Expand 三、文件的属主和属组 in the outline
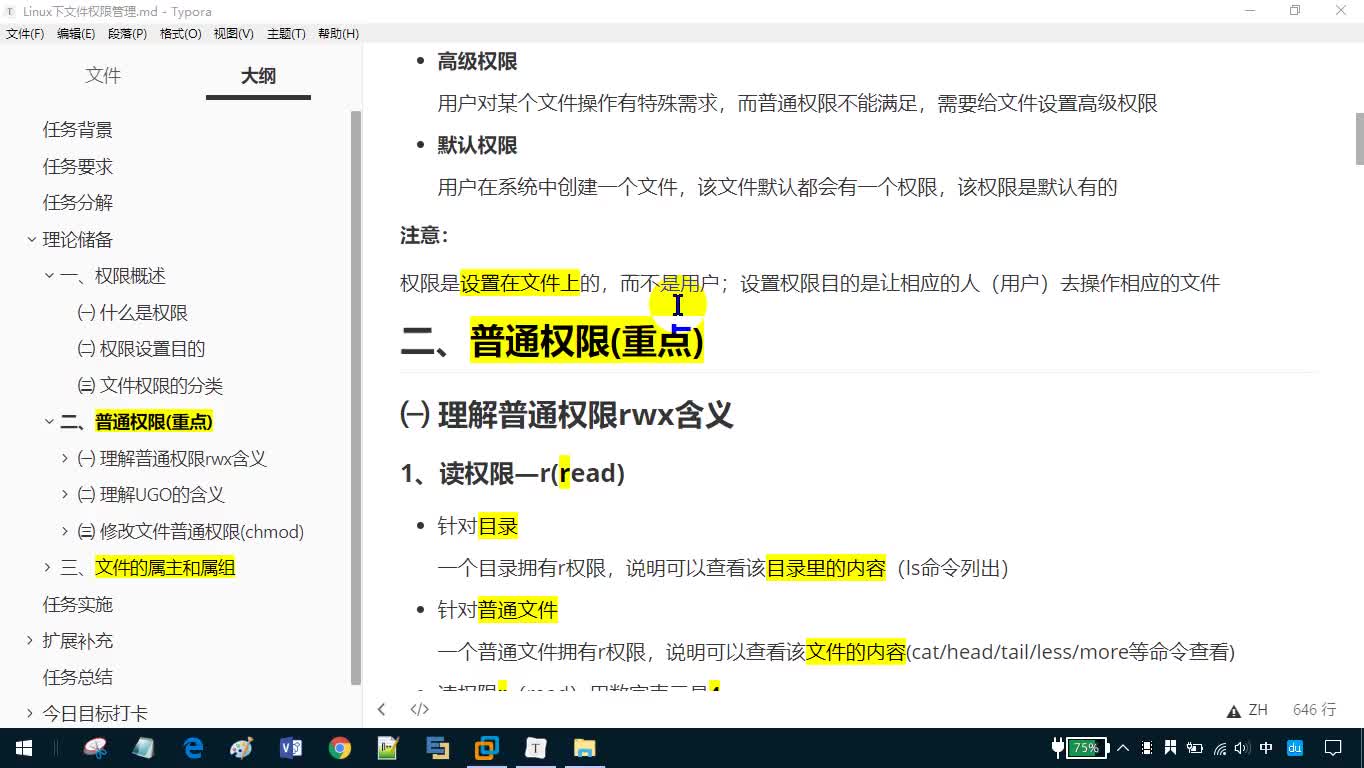1364x768 pixels. tap(49, 568)
